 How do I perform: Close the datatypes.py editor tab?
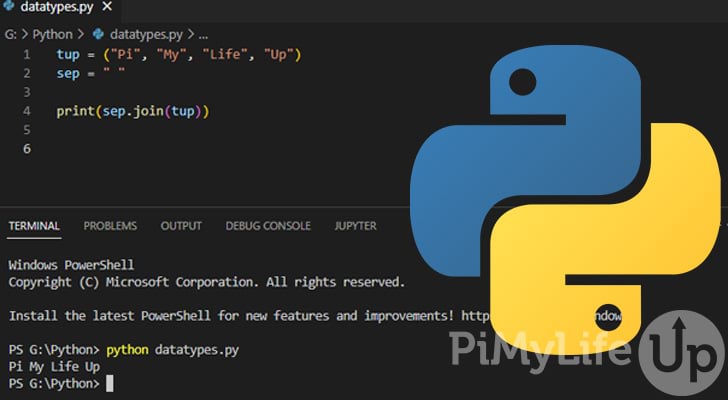pos(107,6)
